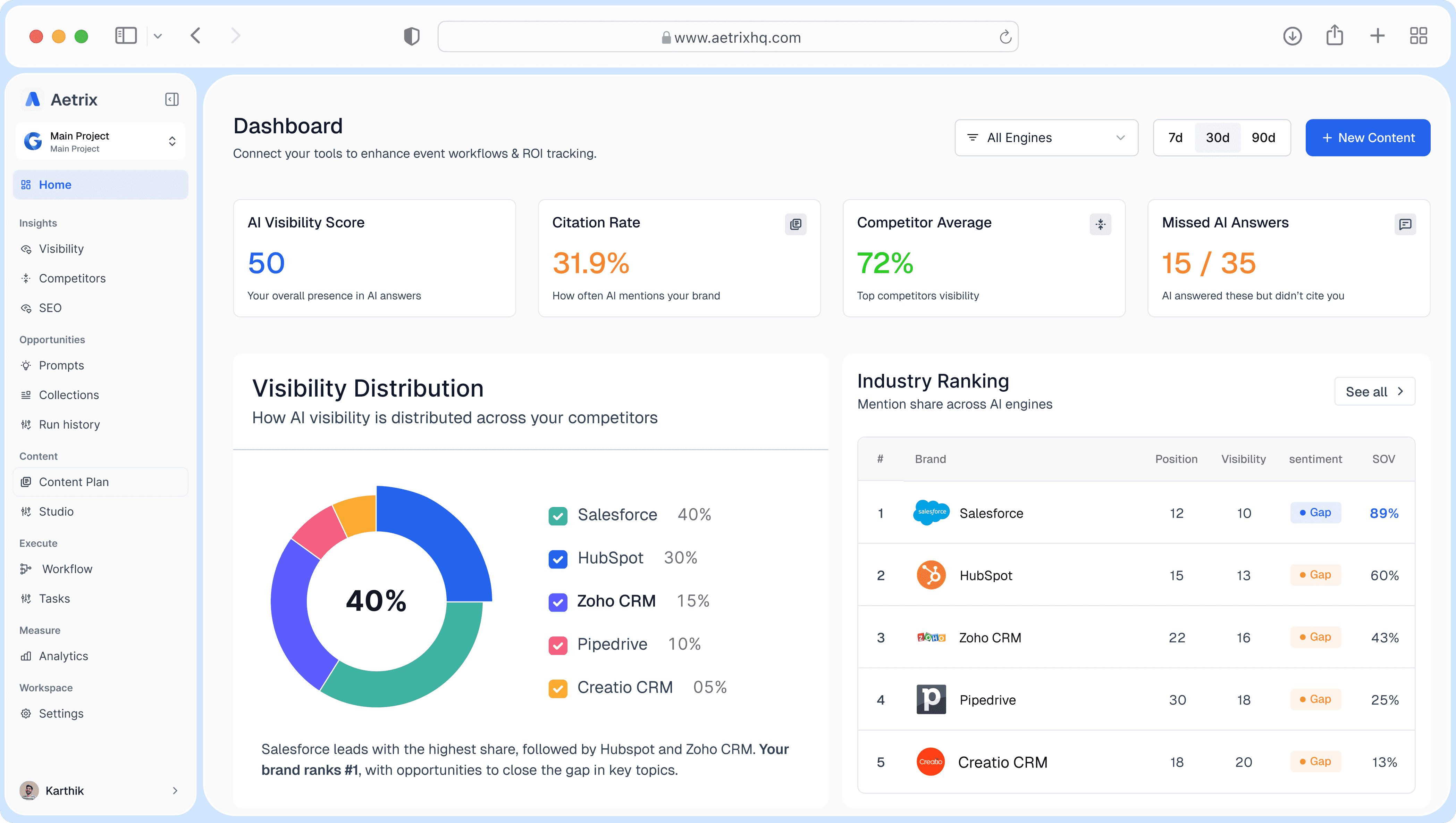Viewport: 1456px width, 823px height.
Task: Uncheck the Creatio CRM legend checkbox
Action: pos(558,688)
